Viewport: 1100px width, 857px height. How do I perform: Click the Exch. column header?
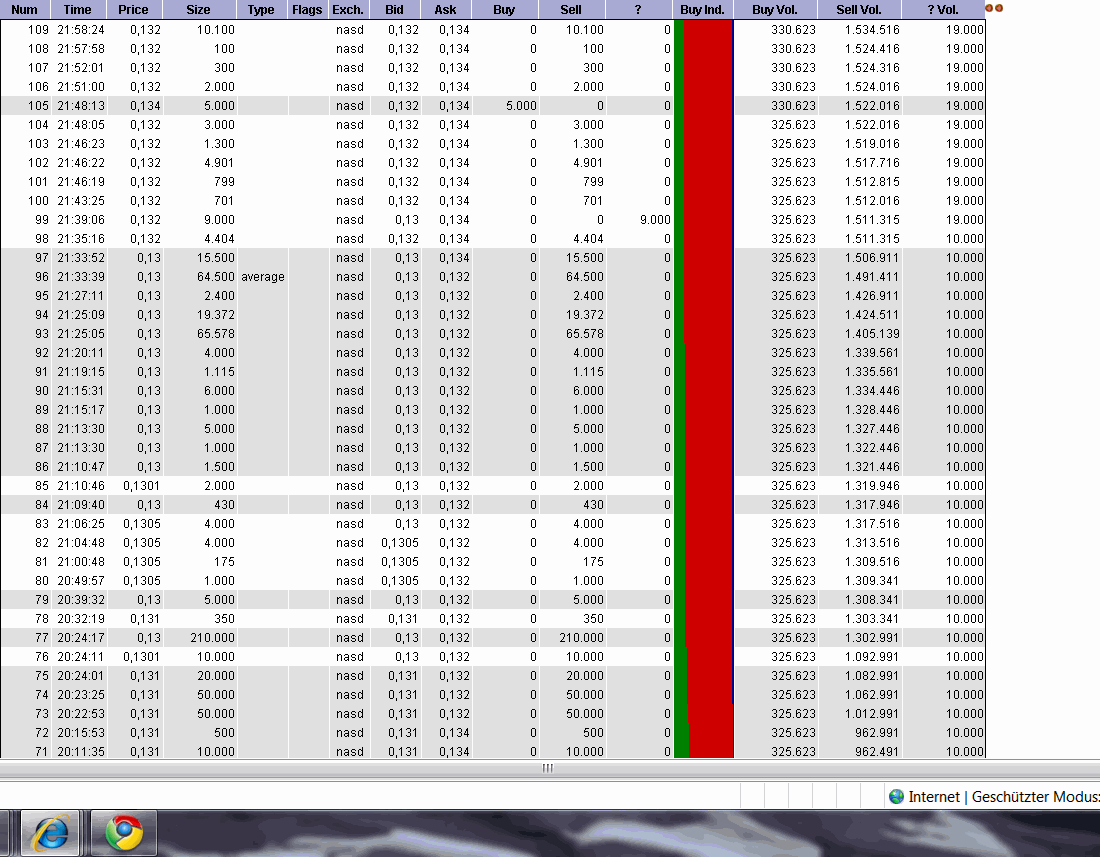pyautogui.click(x=348, y=10)
